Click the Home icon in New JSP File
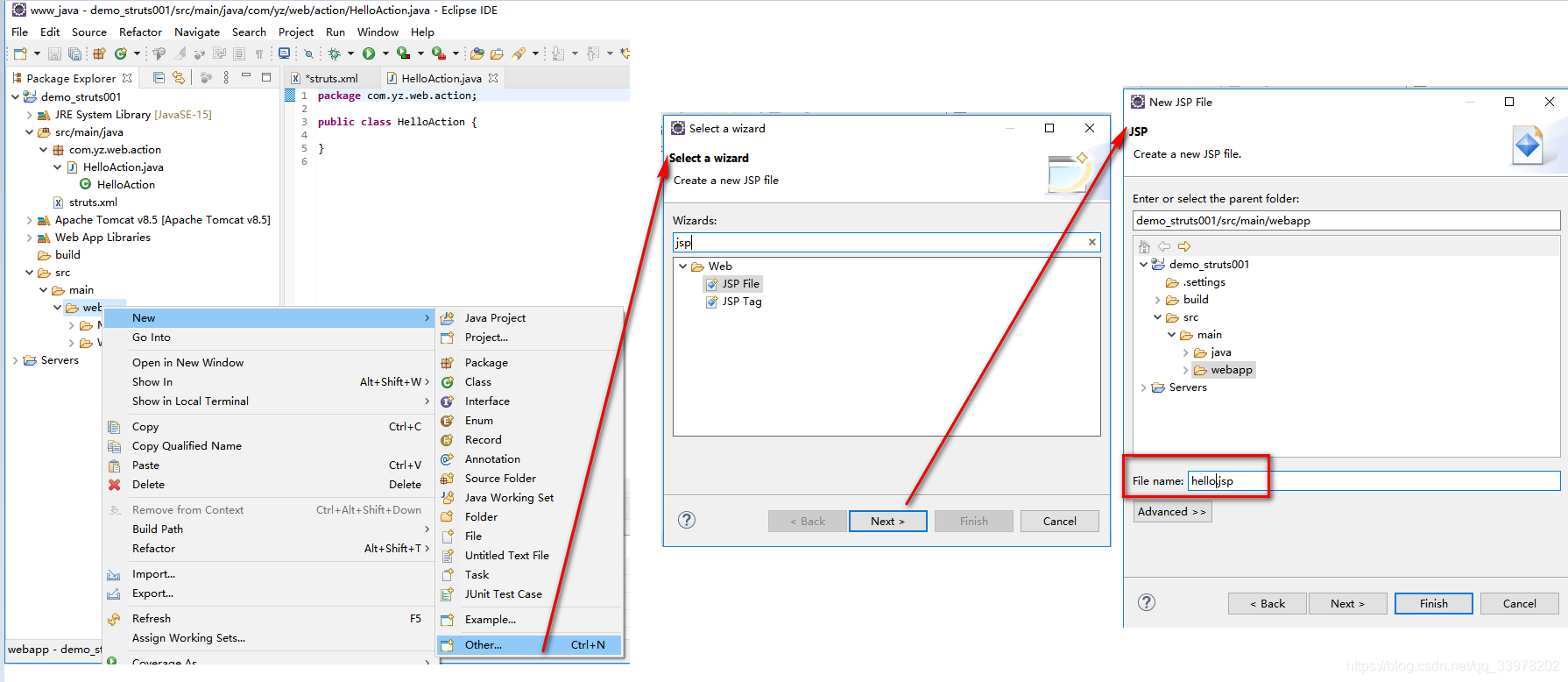This screenshot has height=682, width=1568. click(x=1144, y=246)
